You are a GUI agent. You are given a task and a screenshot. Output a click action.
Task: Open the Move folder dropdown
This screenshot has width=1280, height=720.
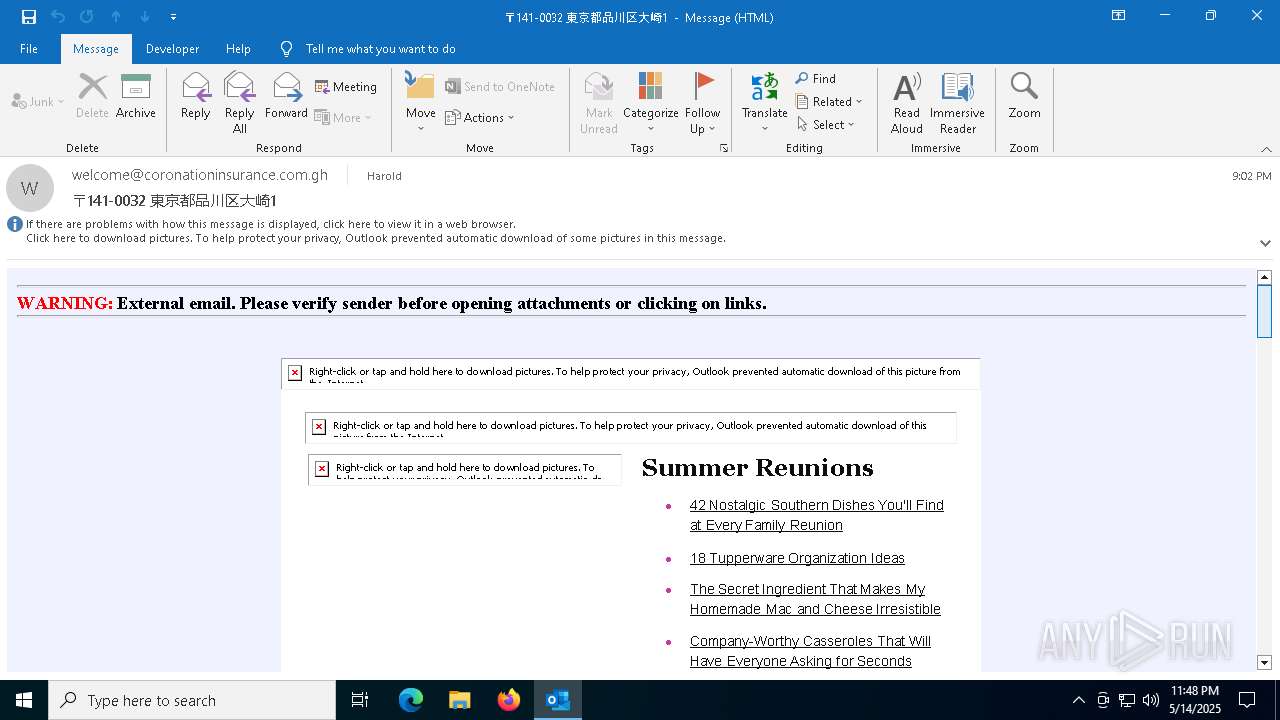tap(421, 102)
